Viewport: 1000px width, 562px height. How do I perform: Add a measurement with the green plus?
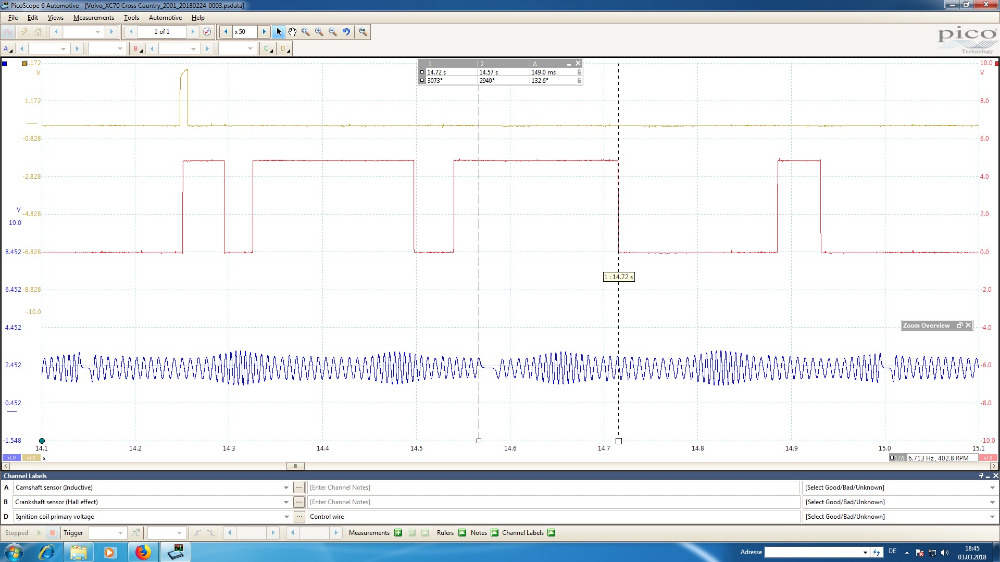[397, 533]
